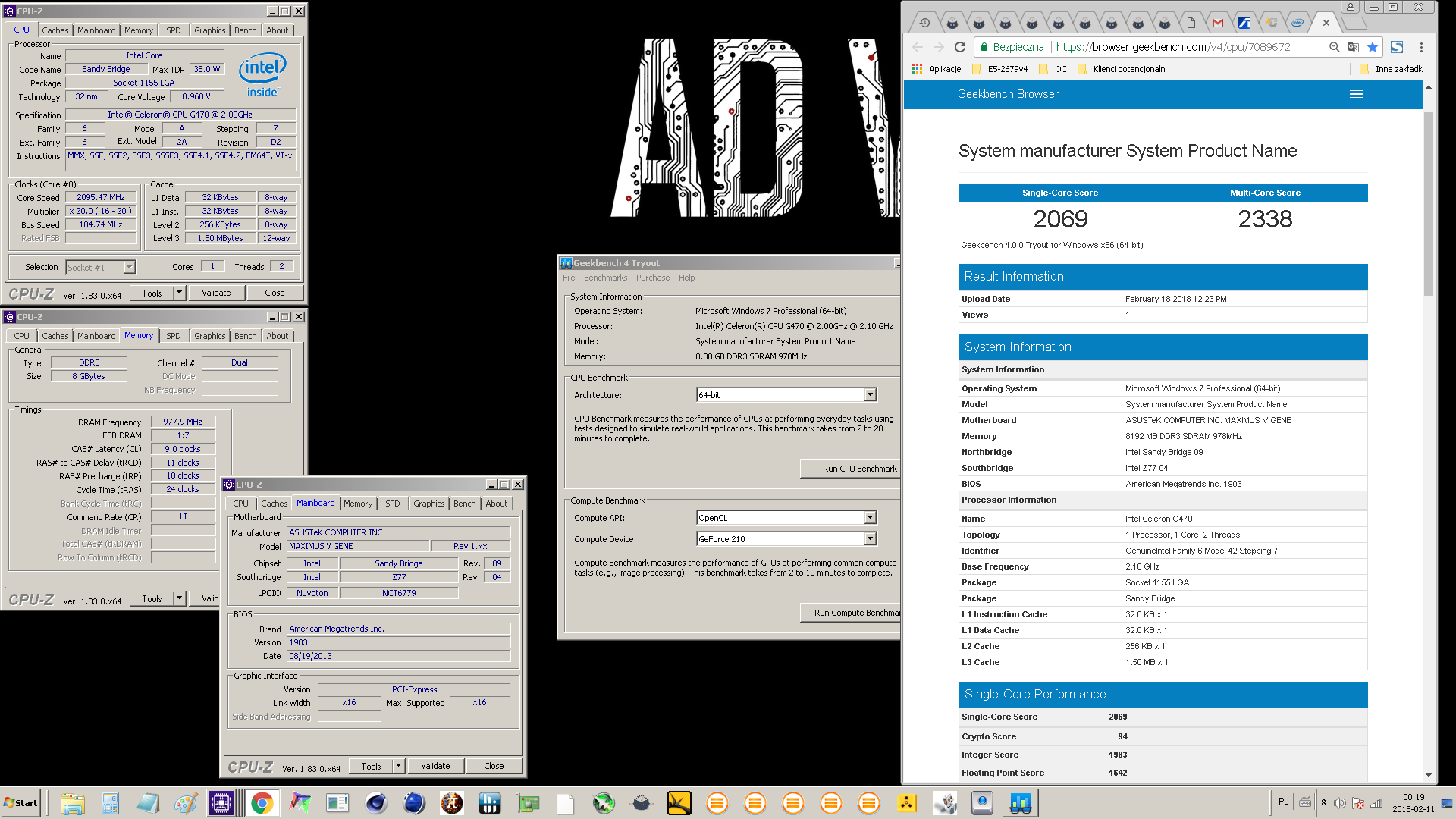Click the Geekbench Browser header link
Viewport: 1456px width, 819px height.
1008,94
